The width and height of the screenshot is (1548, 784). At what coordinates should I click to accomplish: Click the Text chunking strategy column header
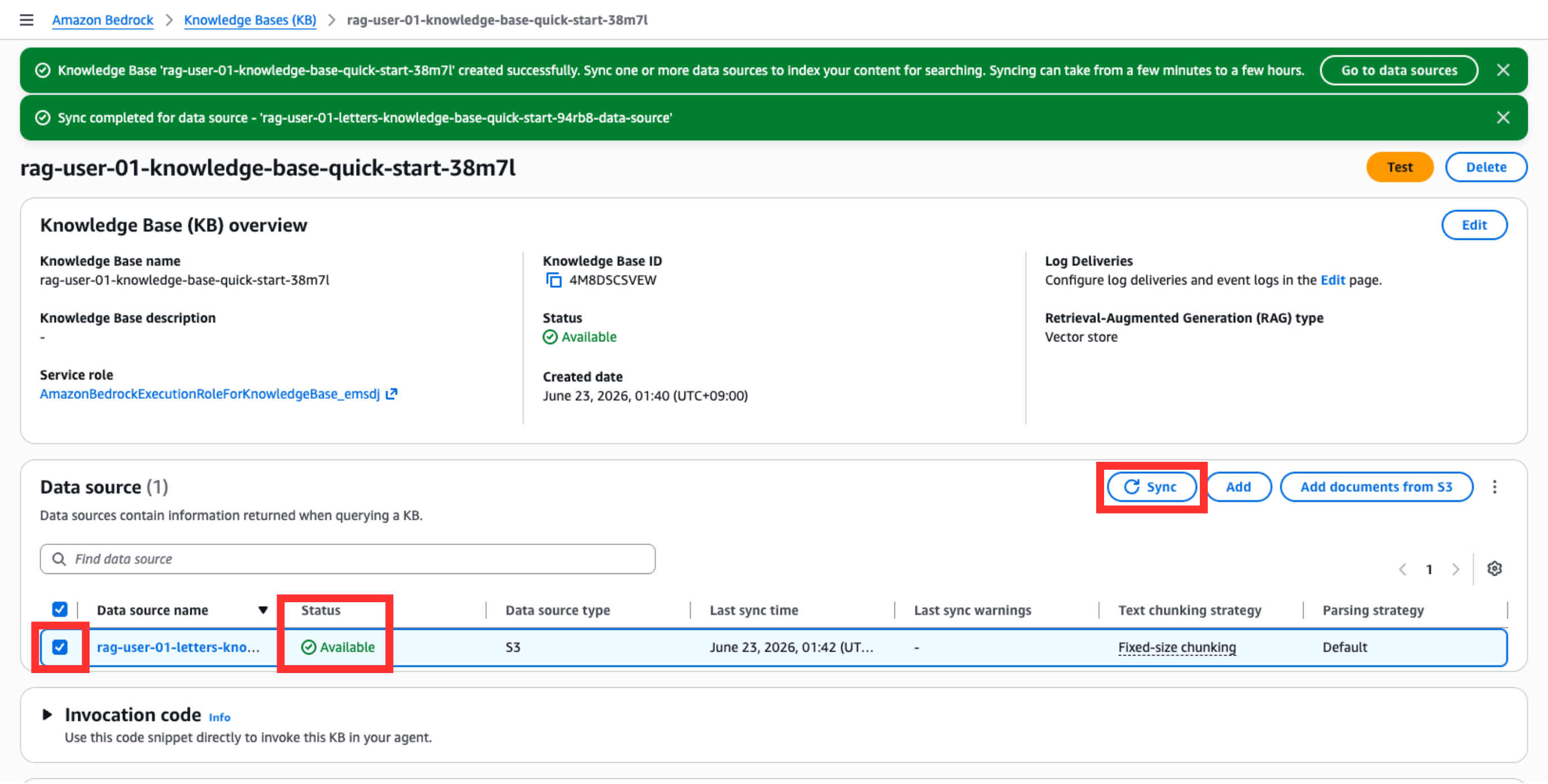(1189, 610)
